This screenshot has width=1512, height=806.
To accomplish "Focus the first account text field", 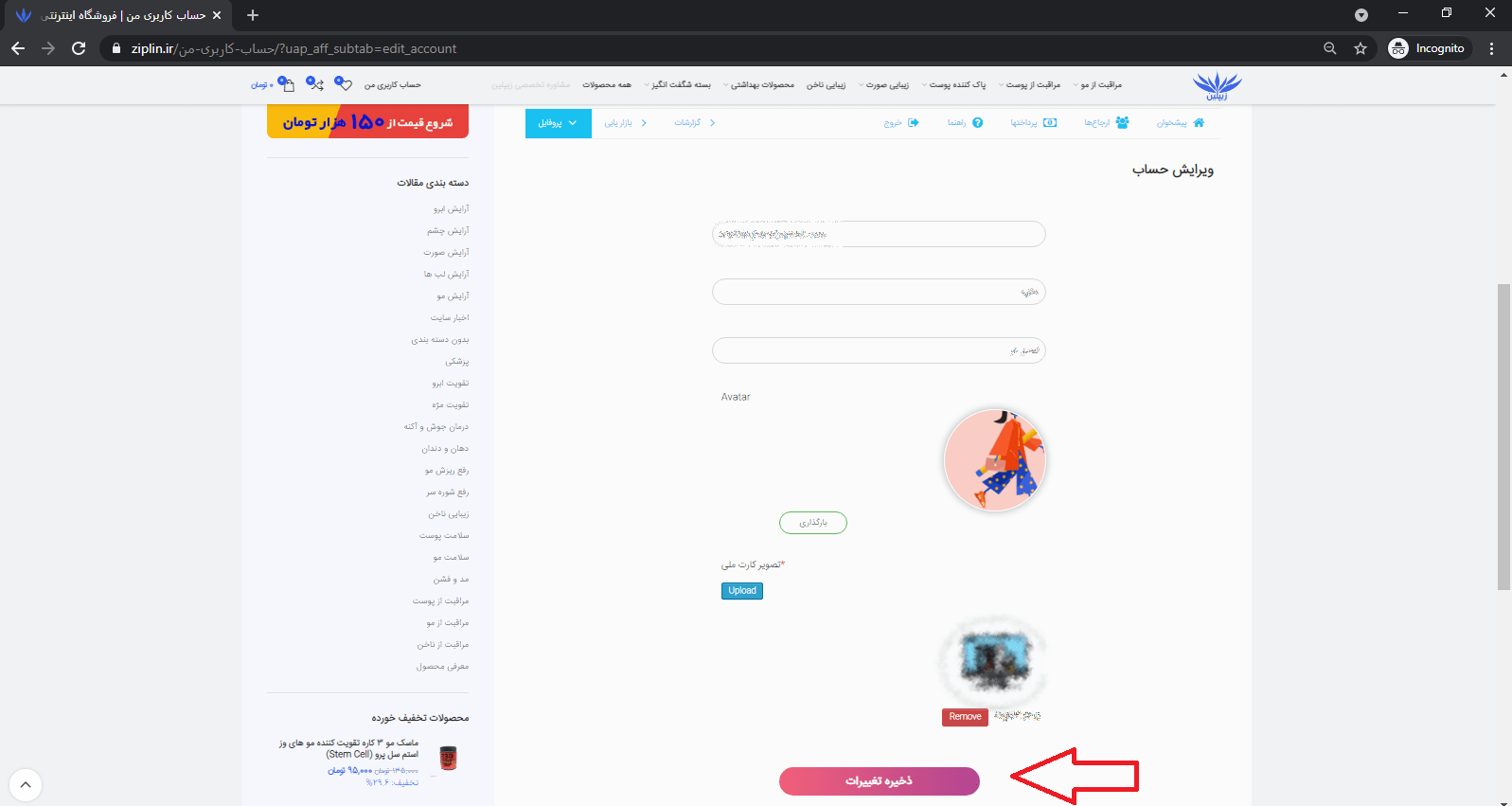I will click(879, 234).
